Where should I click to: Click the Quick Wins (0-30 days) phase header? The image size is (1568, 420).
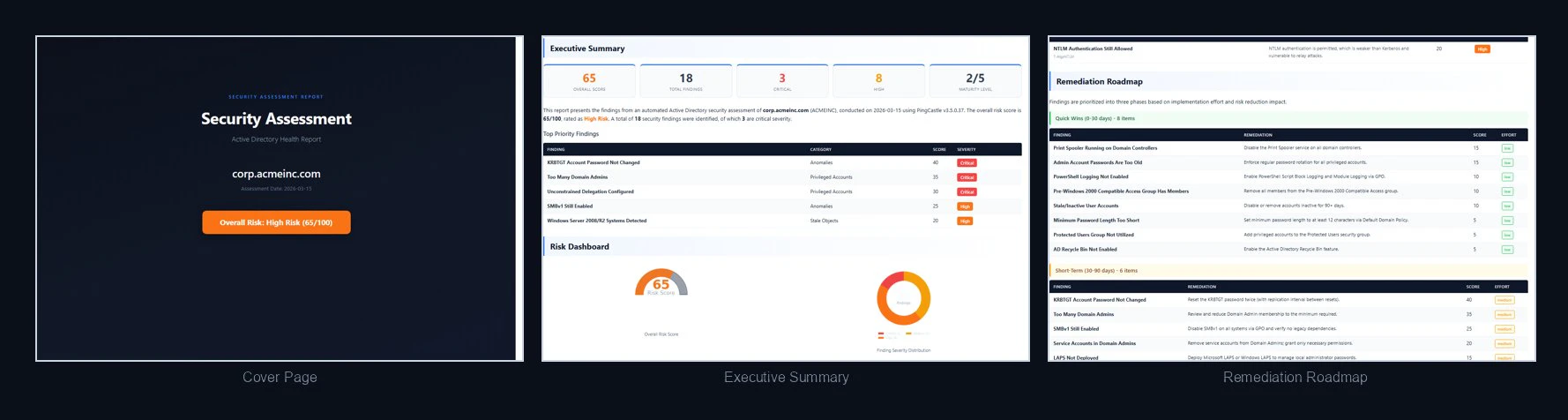pyautogui.click(x=1288, y=118)
